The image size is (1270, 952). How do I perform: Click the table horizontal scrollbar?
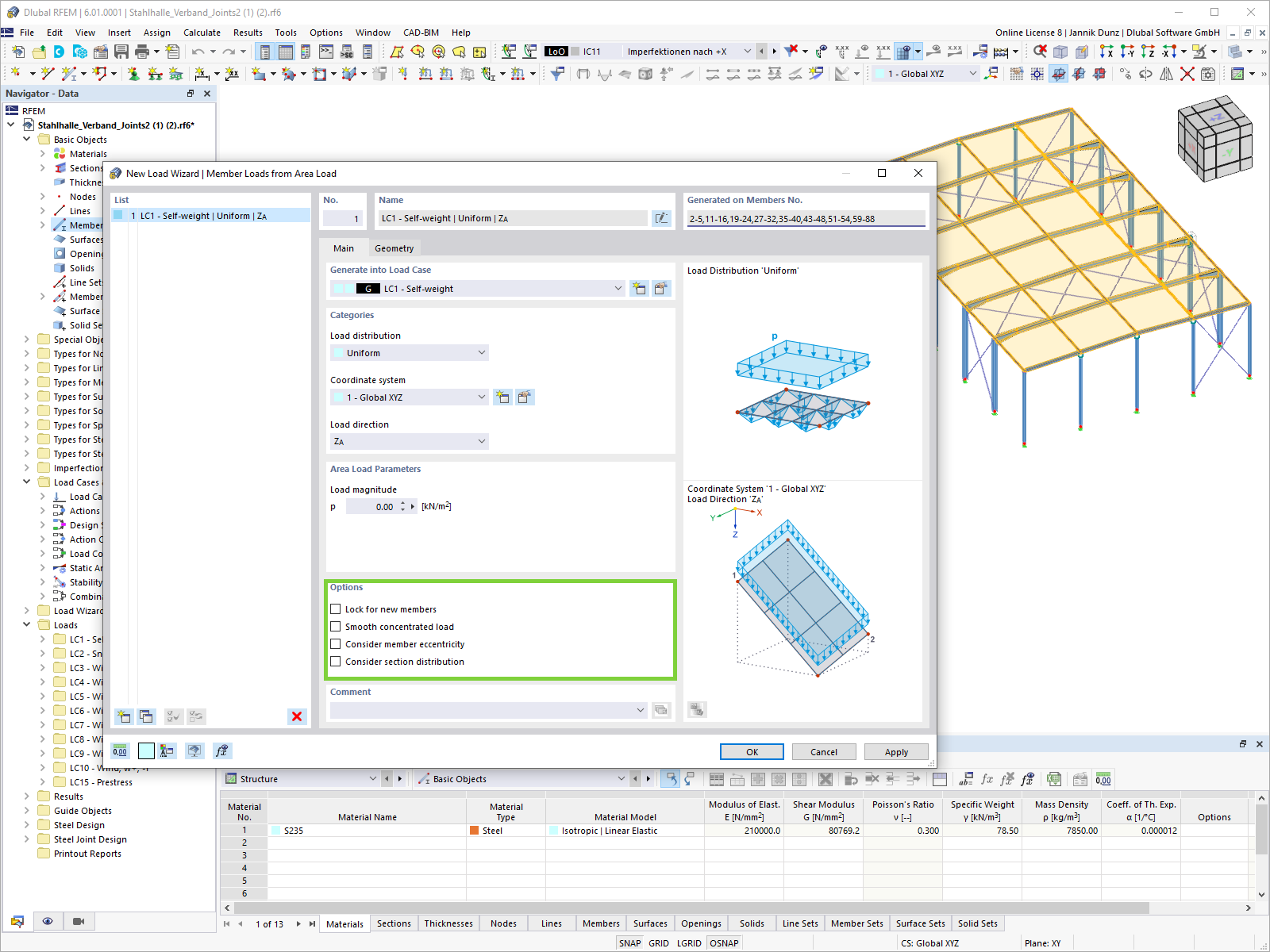coord(691,908)
